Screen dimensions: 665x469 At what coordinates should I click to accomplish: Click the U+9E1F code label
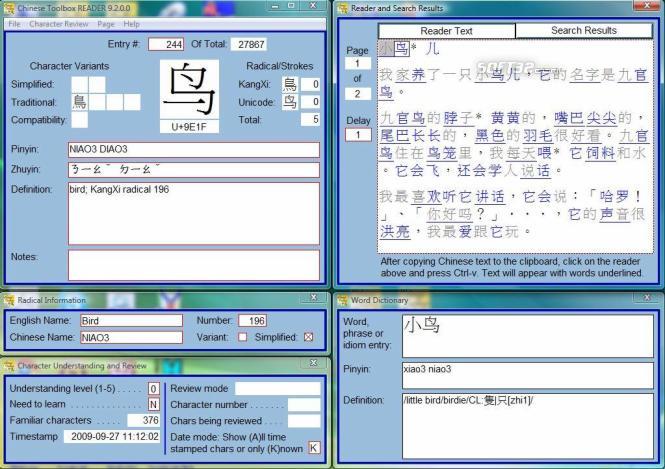(189, 127)
